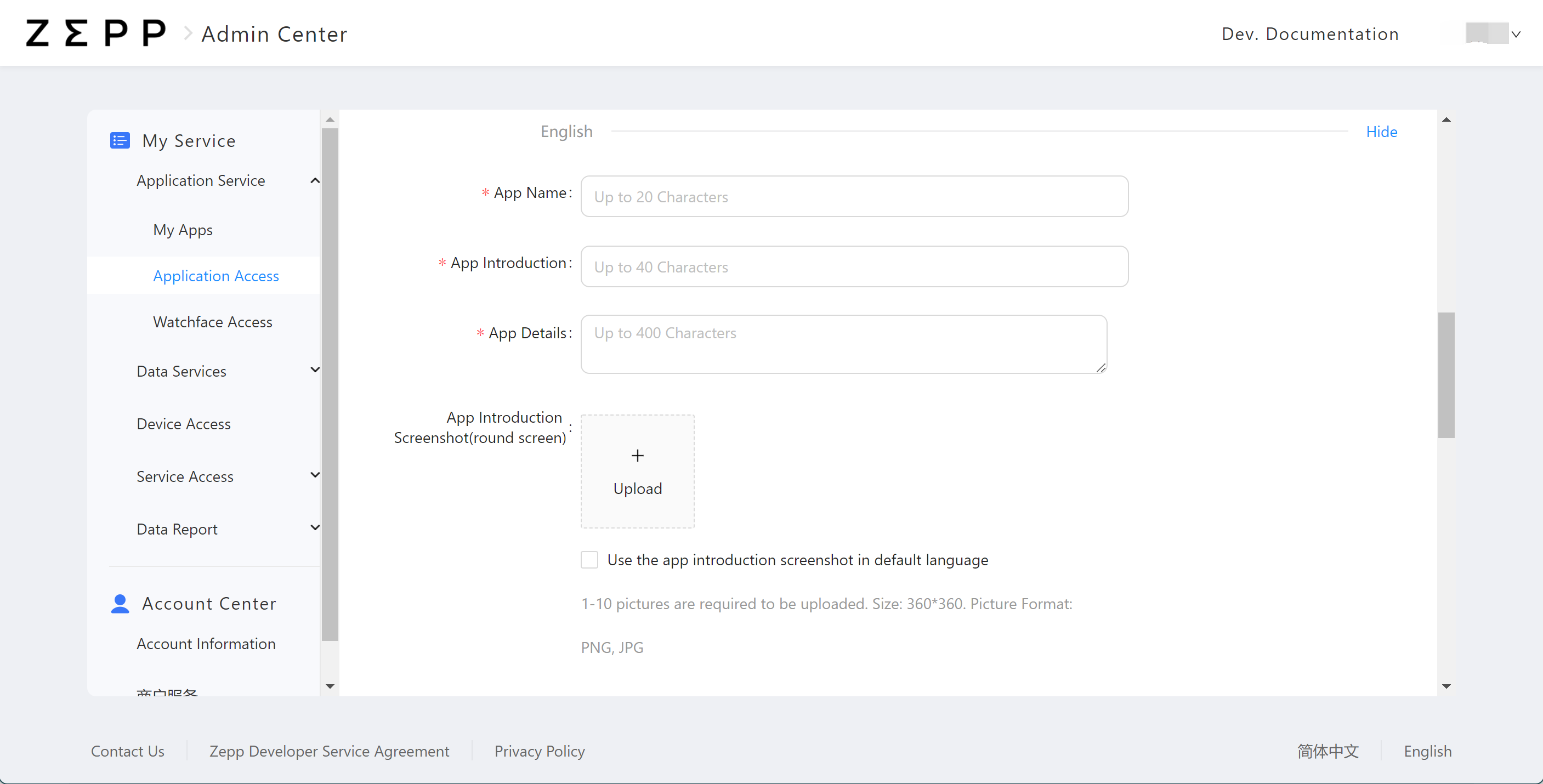Click sidebar scroll down arrow
This screenshot has height=784, width=1543.
330,686
